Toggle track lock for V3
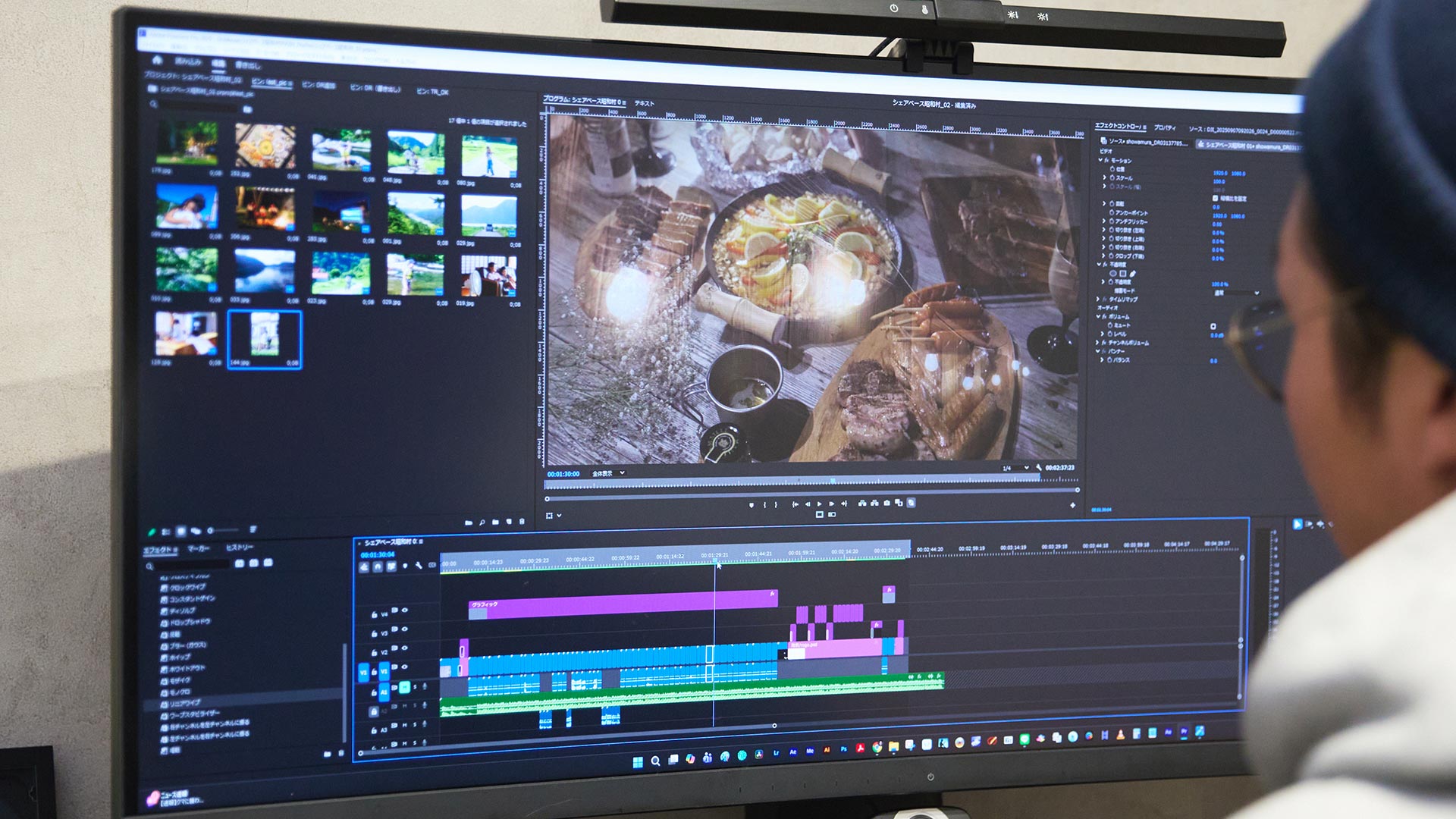The height and width of the screenshot is (819, 1456). pos(374,633)
